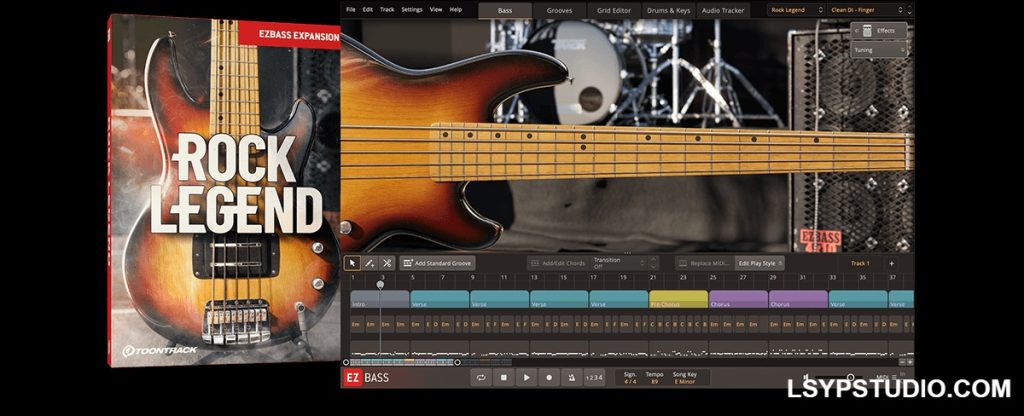Open the Transition Off dropdown

(618, 263)
